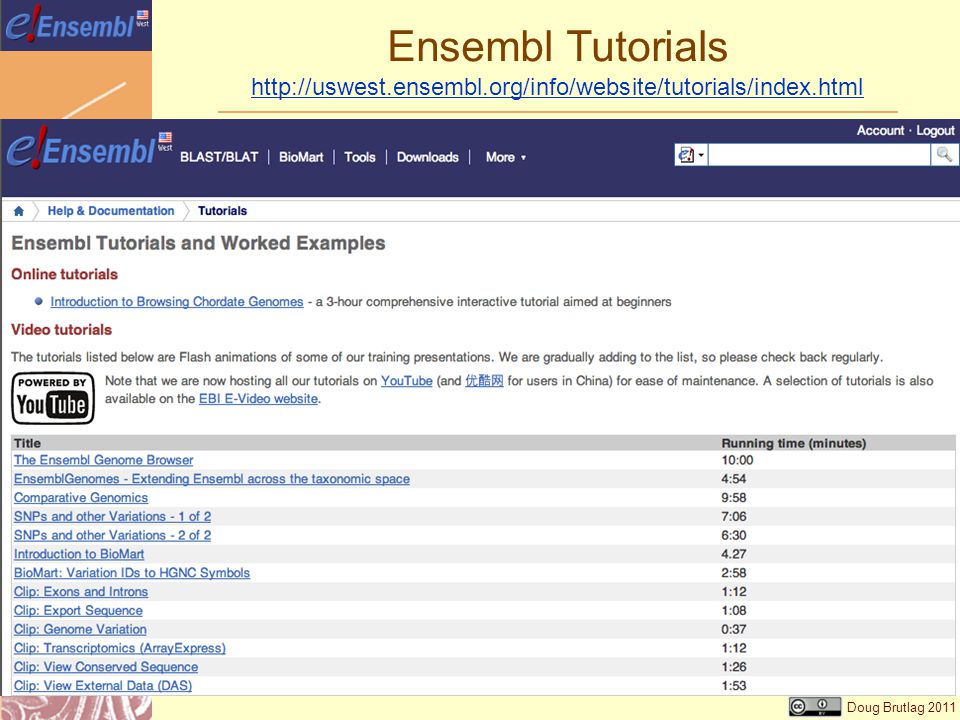Open EnsemblGenomes taxonomic space tutorial
960x720 pixels.
point(212,479)
